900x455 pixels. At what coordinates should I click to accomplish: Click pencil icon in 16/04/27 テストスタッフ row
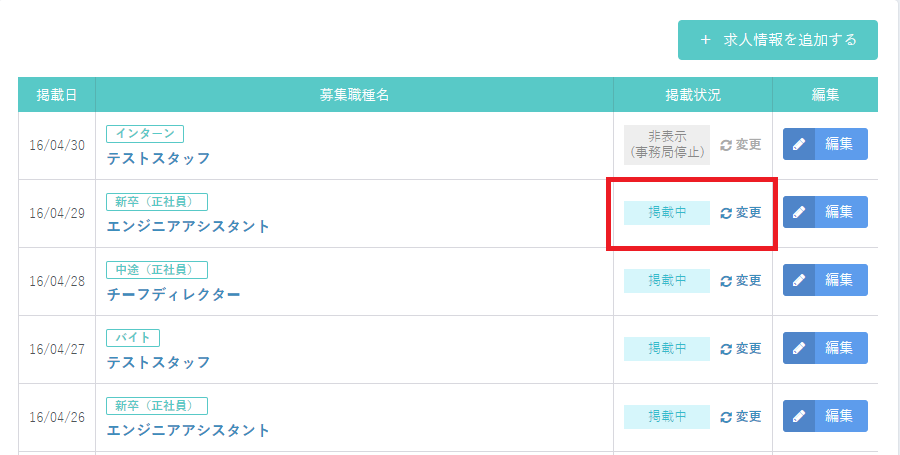click(799, 348)
